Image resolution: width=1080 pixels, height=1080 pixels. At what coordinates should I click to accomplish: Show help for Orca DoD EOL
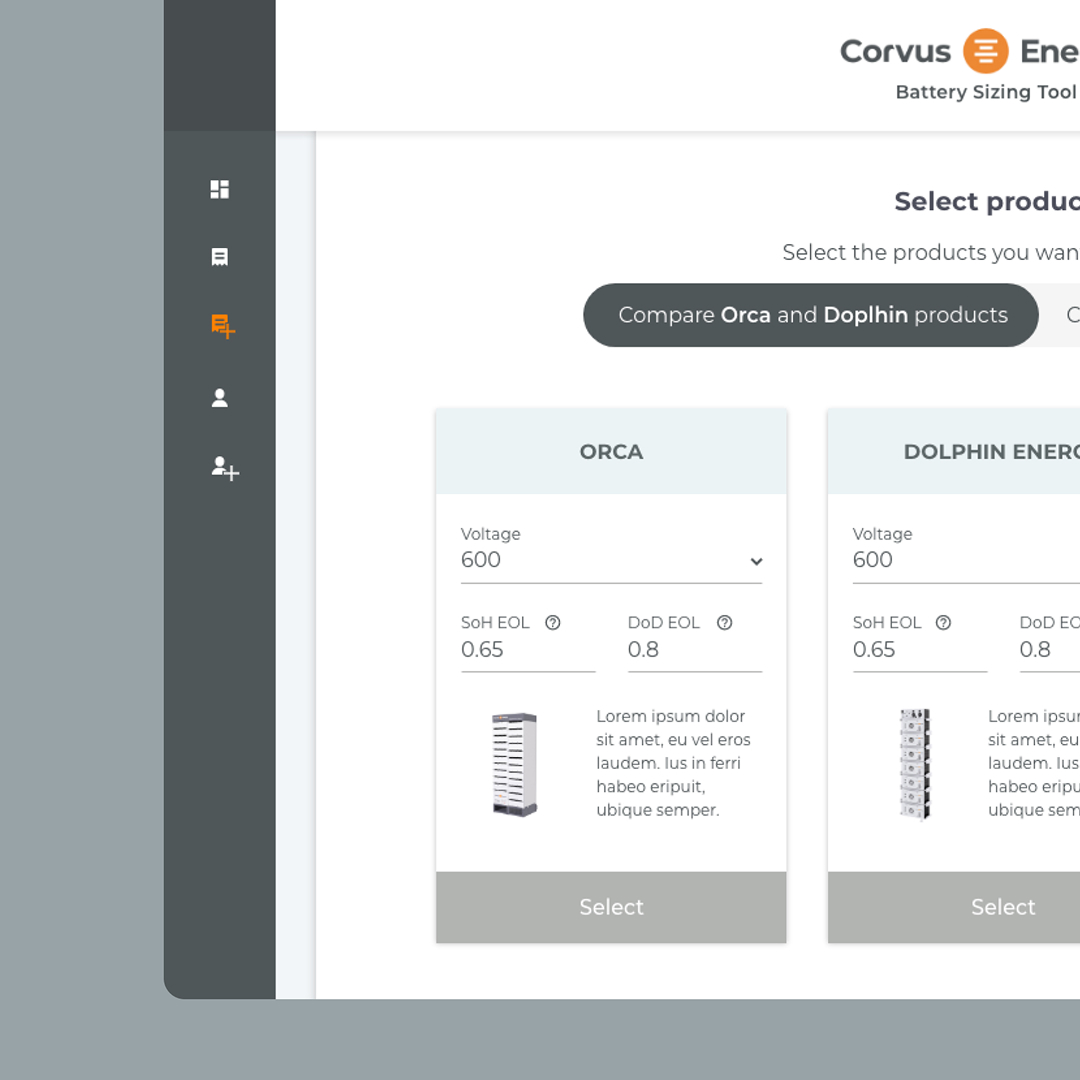click(x=724, y=623)
